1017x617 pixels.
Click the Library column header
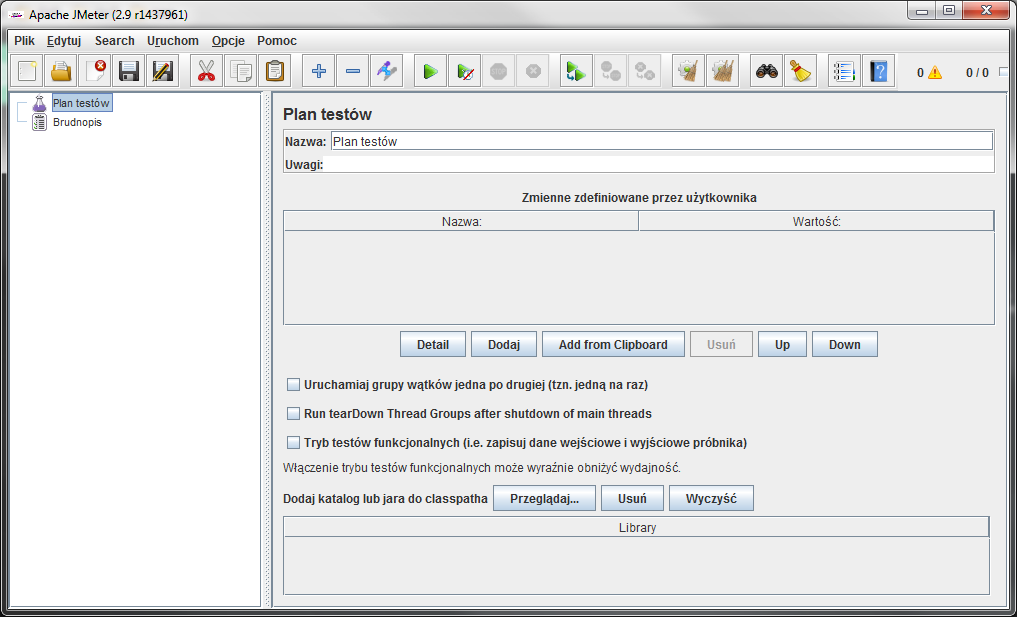point(637,527)
